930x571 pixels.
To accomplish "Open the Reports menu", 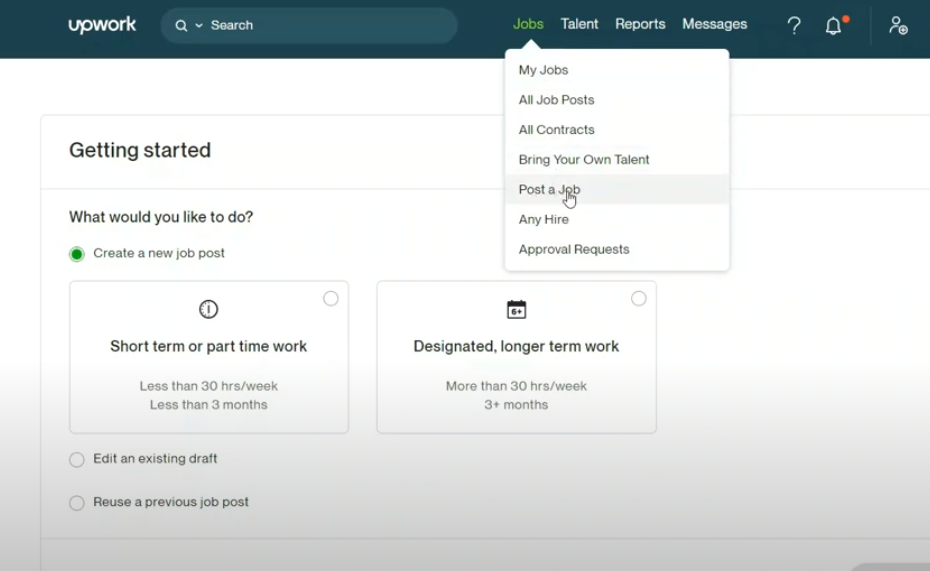I will pos(640,24).
